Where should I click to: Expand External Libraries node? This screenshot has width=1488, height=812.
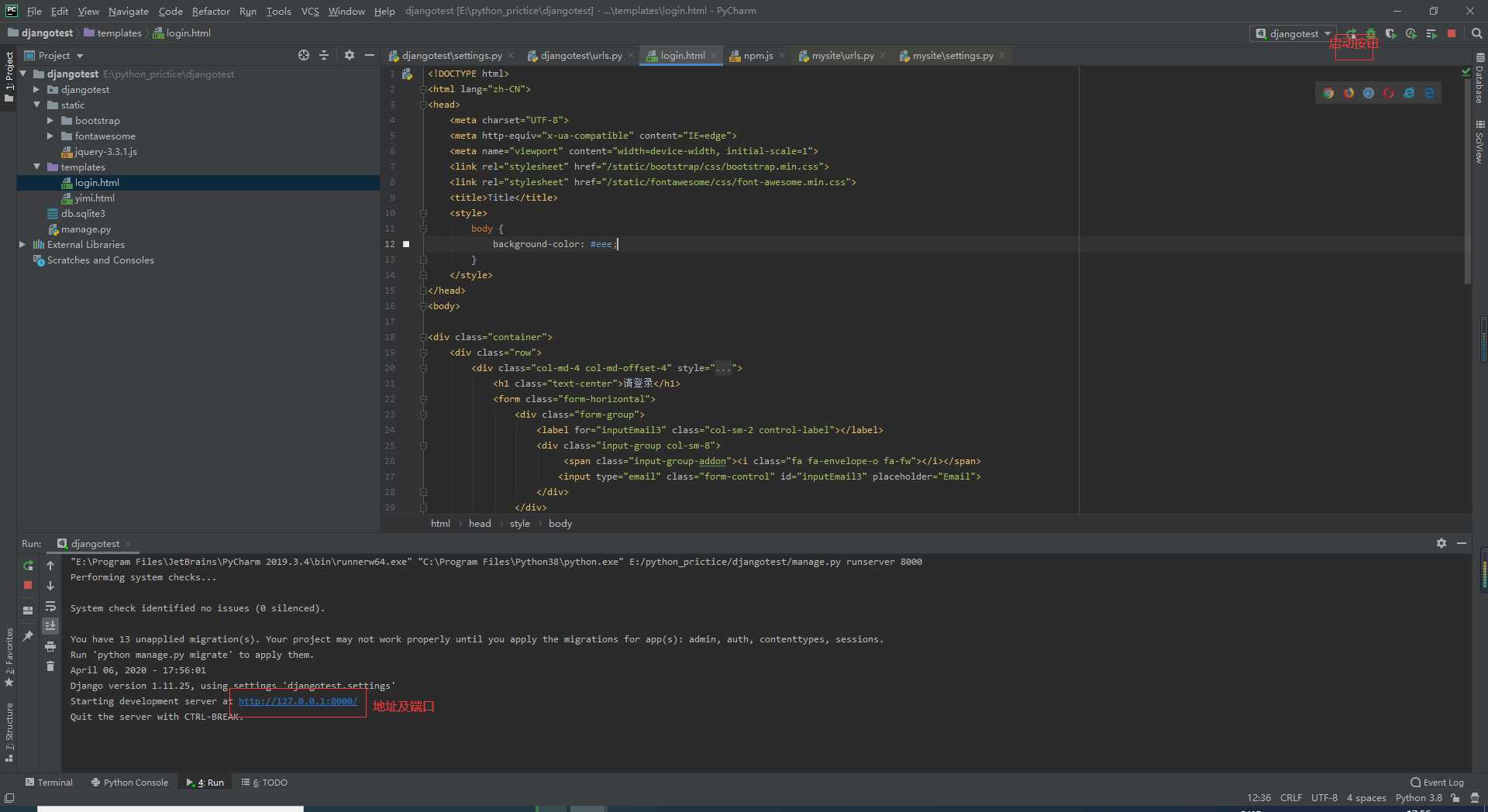pyautogui.click(x=22, y=244)
